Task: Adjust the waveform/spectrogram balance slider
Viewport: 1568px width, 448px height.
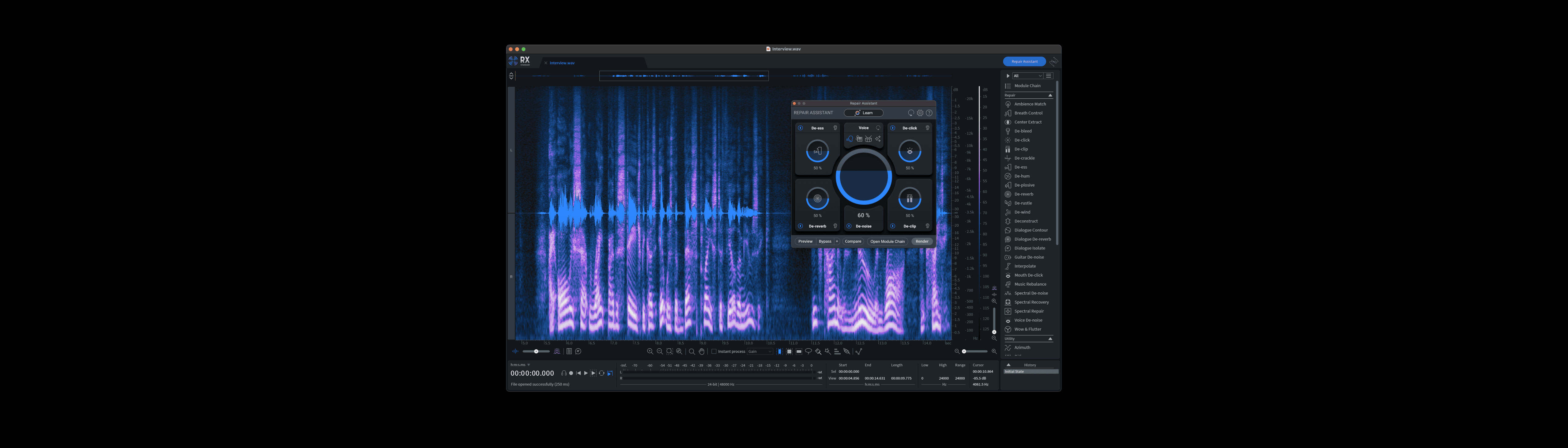Action: pyautogui.click(x=536, y=351)
